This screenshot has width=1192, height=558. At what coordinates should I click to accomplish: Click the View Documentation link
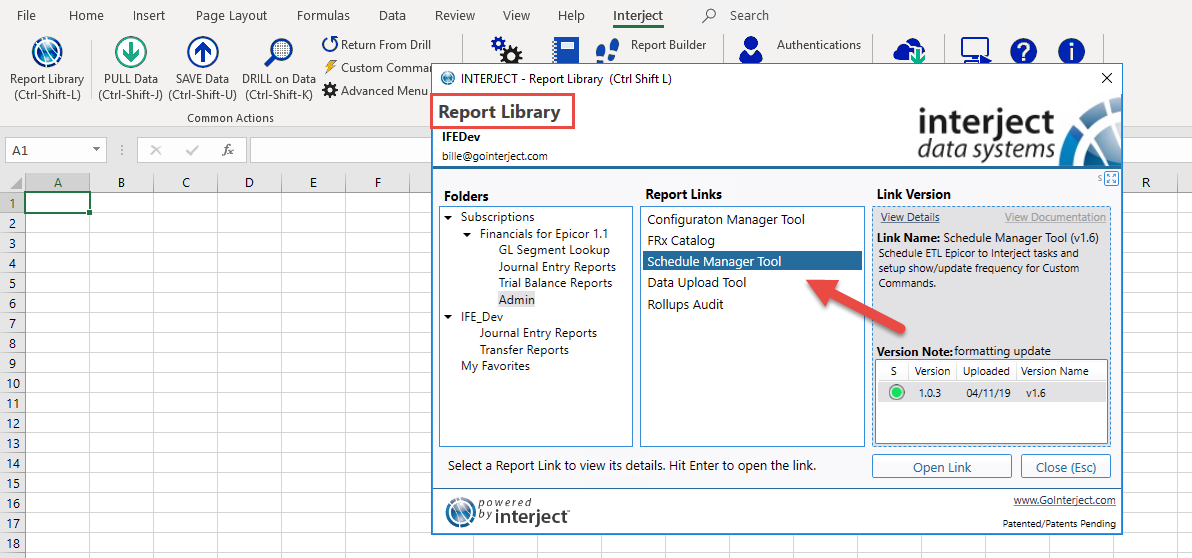(1055, 217)
